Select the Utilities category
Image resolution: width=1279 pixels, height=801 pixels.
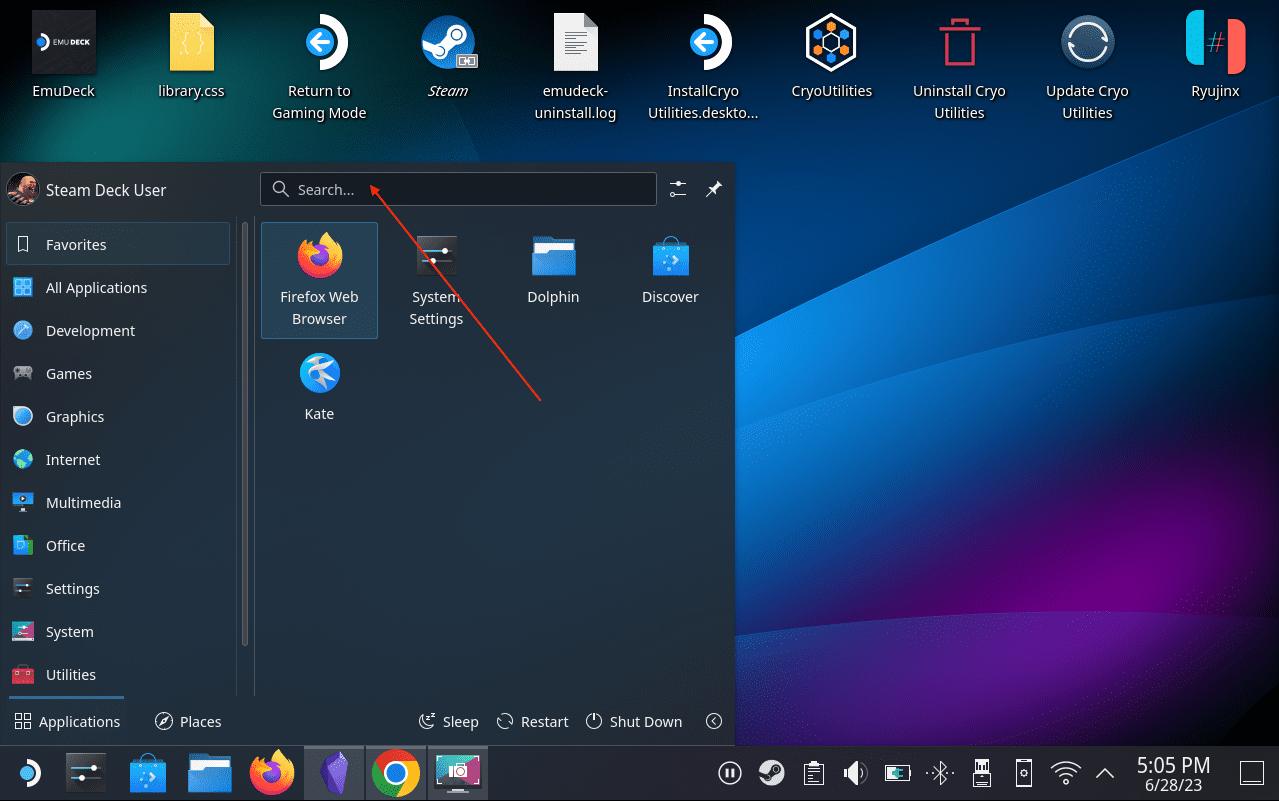point(118,674)
